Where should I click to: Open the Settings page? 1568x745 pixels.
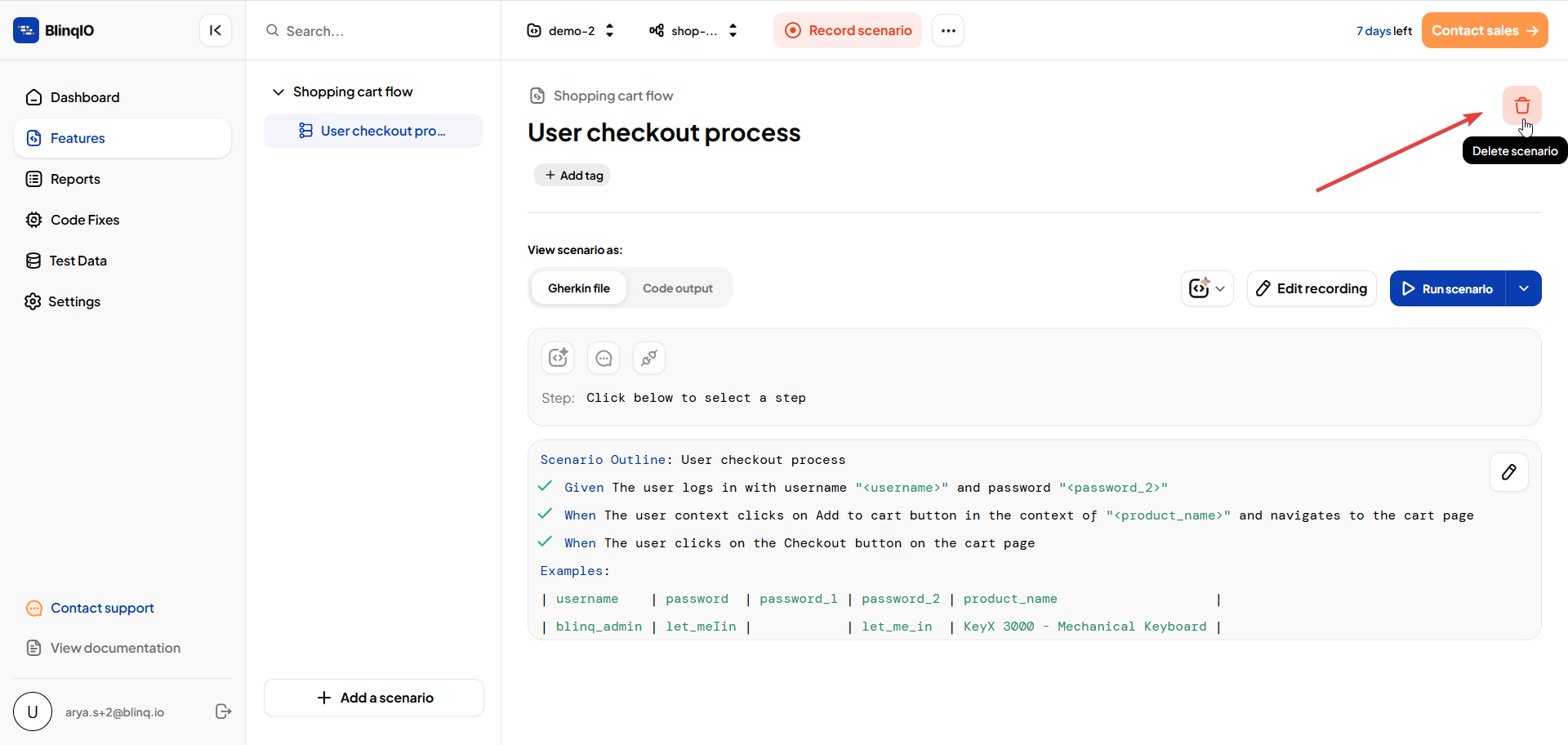click(122, 301)
